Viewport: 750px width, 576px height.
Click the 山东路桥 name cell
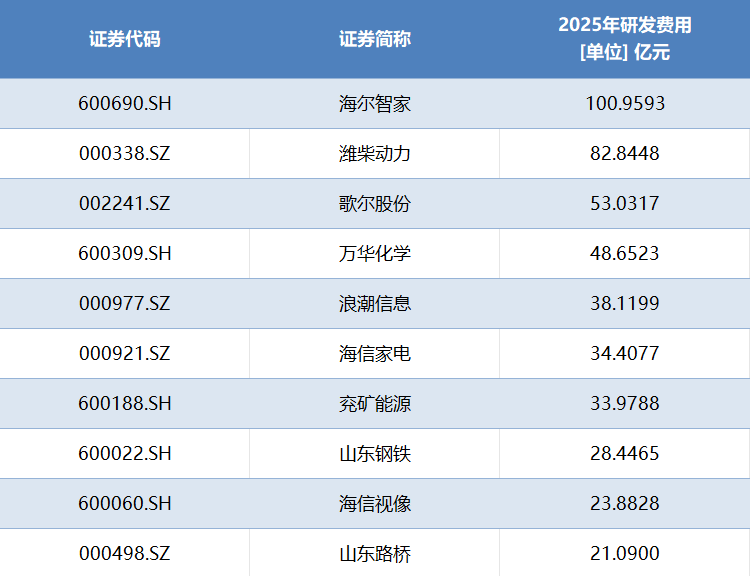(374, 553)
